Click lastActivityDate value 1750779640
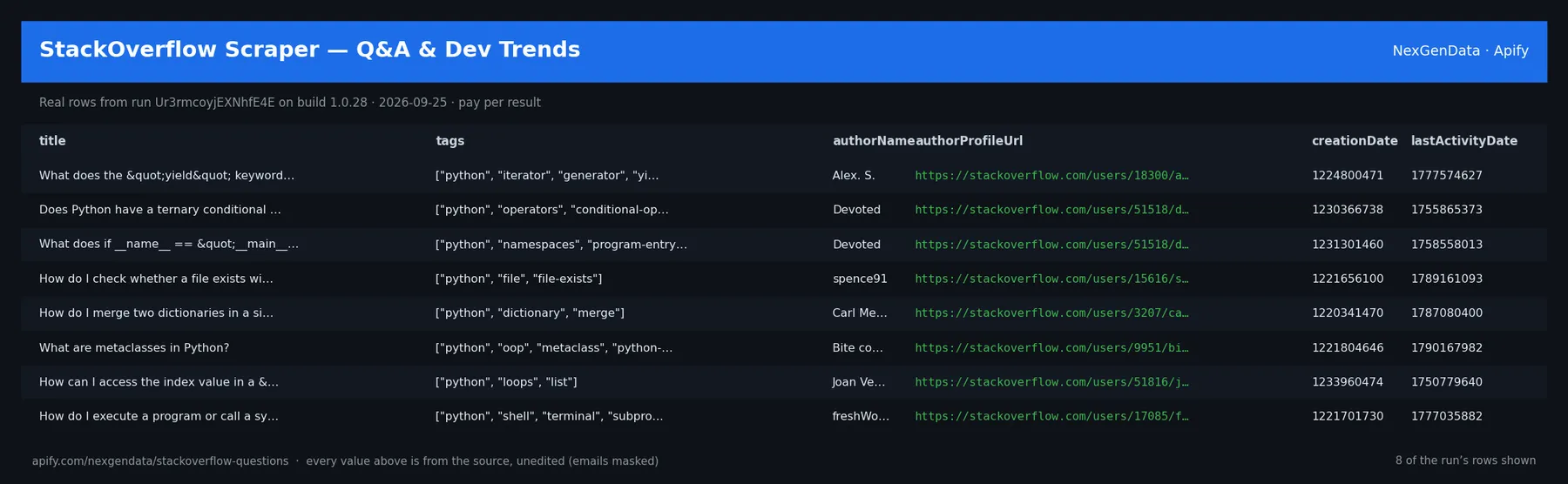The image size is (1568, 484). [1447, 382]
